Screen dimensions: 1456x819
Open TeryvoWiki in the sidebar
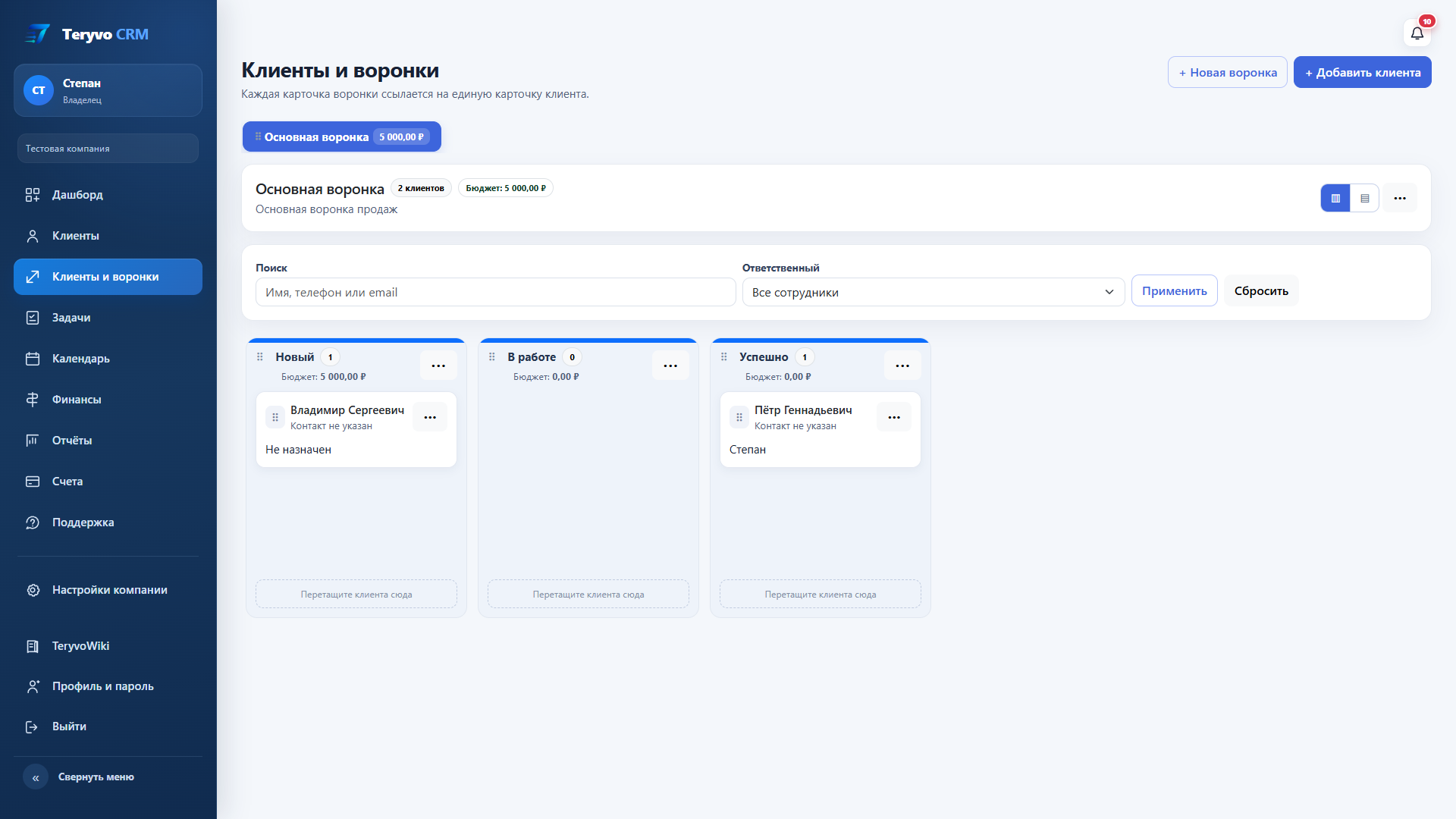tap(108, 646)
